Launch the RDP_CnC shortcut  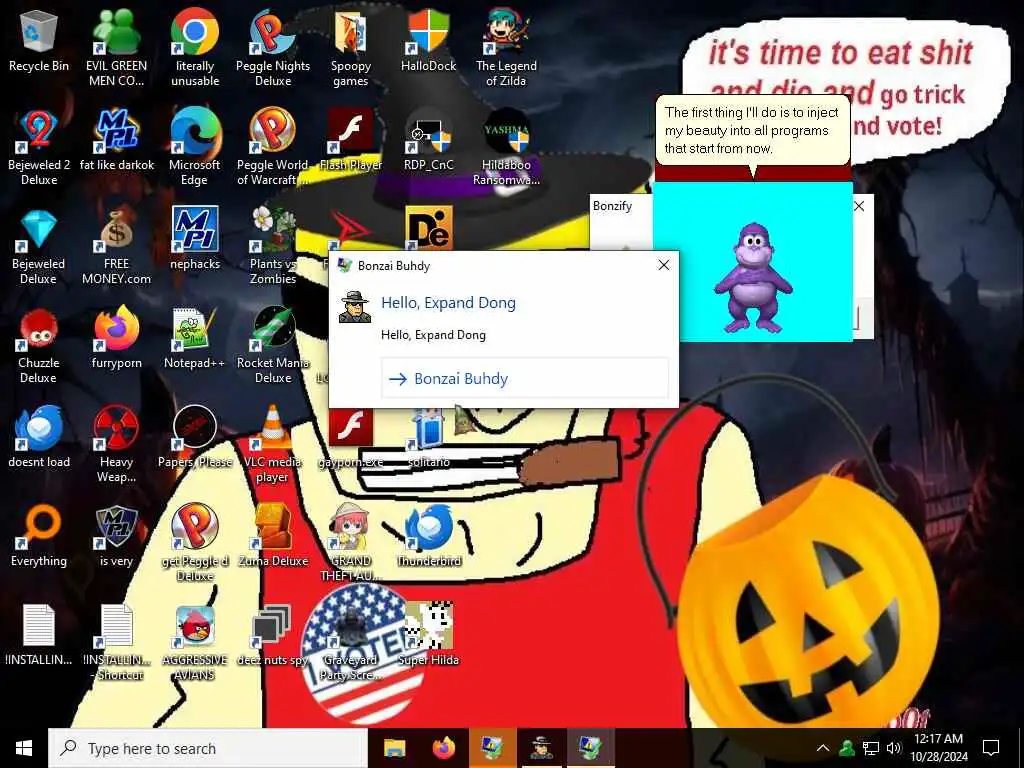[428, 140]
